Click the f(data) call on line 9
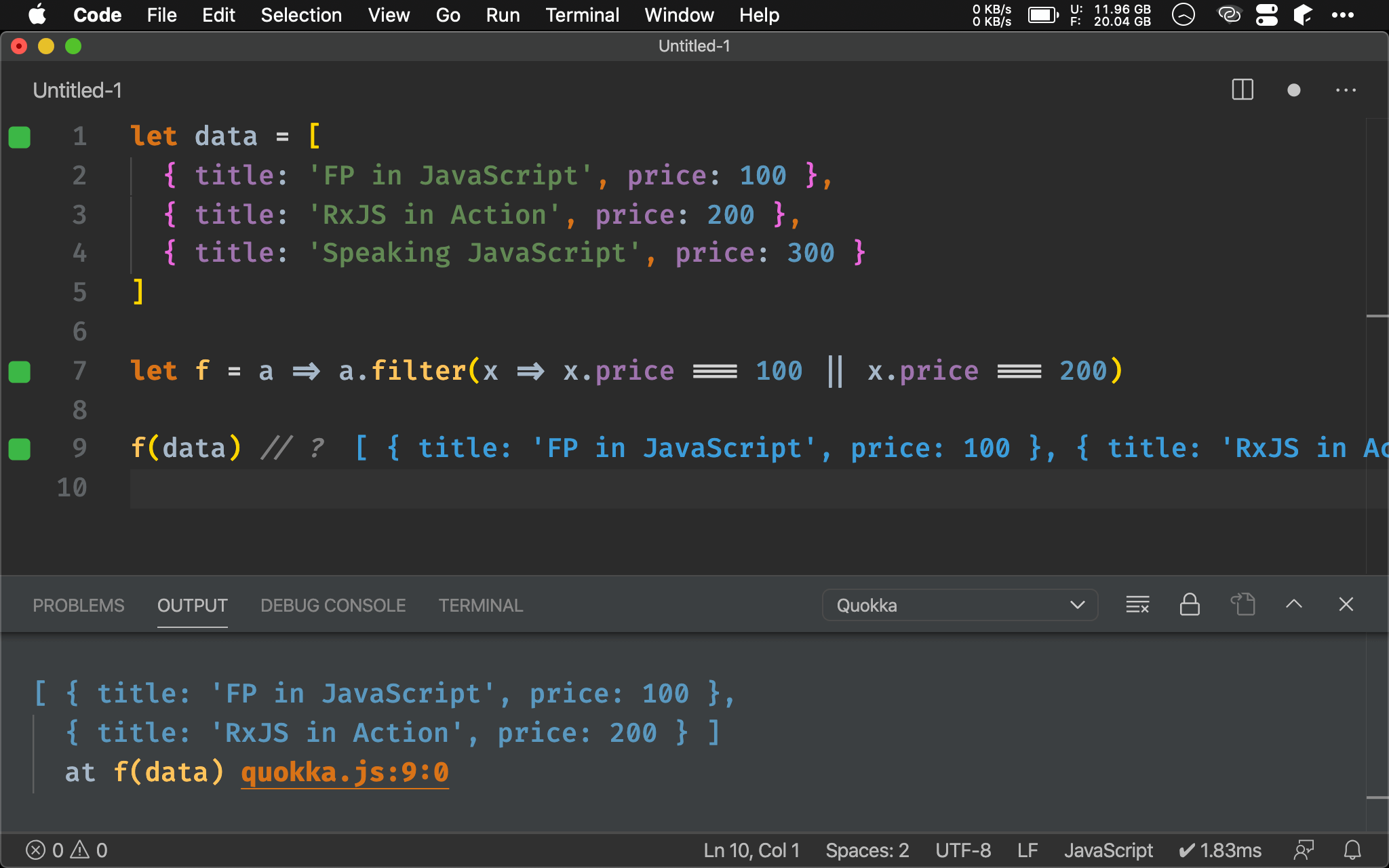1389x868 pixels. point(186,449)
